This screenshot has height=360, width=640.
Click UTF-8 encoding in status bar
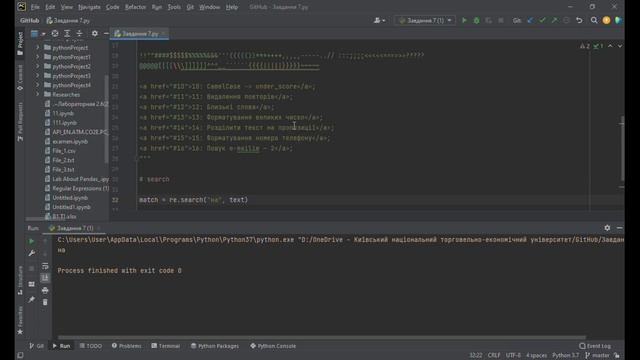tap(513, 356)
